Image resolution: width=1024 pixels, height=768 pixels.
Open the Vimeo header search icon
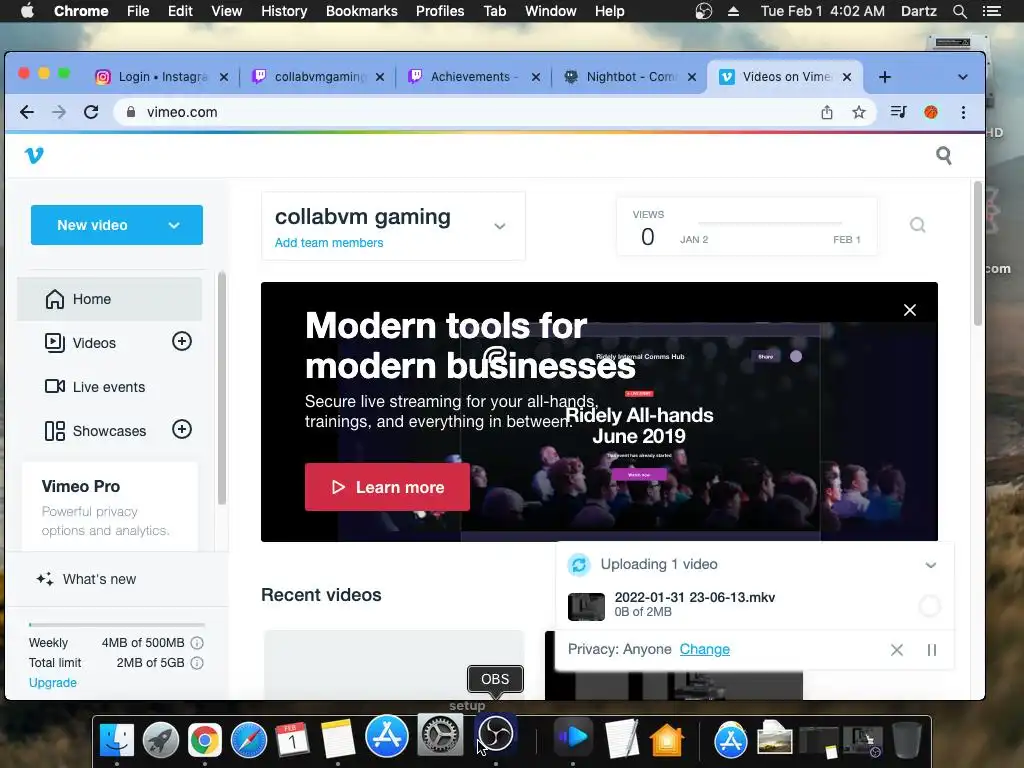943,155
